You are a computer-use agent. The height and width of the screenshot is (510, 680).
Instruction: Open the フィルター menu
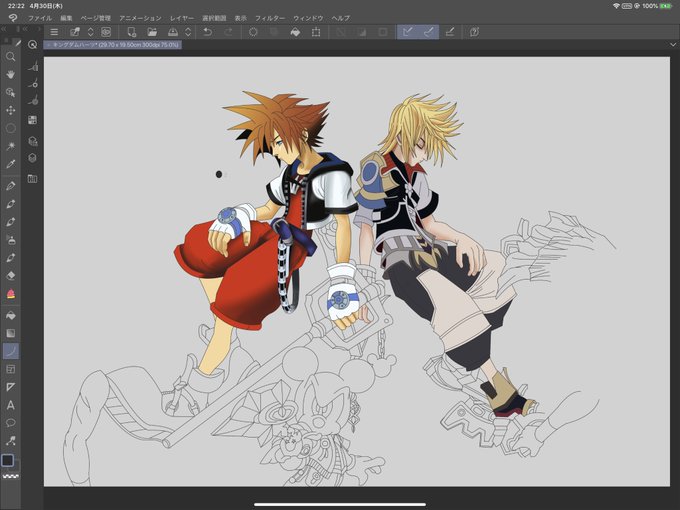(270, 18)
